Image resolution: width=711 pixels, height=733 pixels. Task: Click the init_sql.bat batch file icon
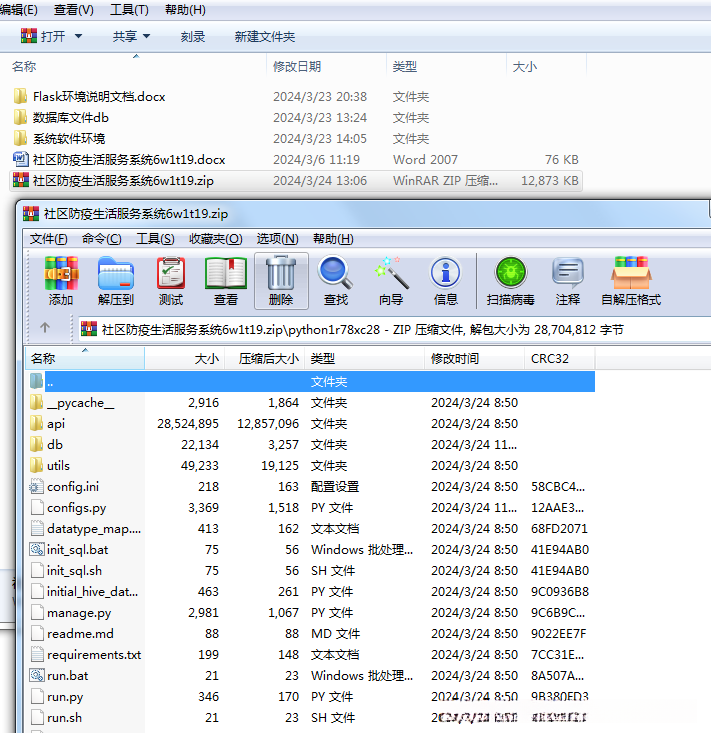pos(36,549)
